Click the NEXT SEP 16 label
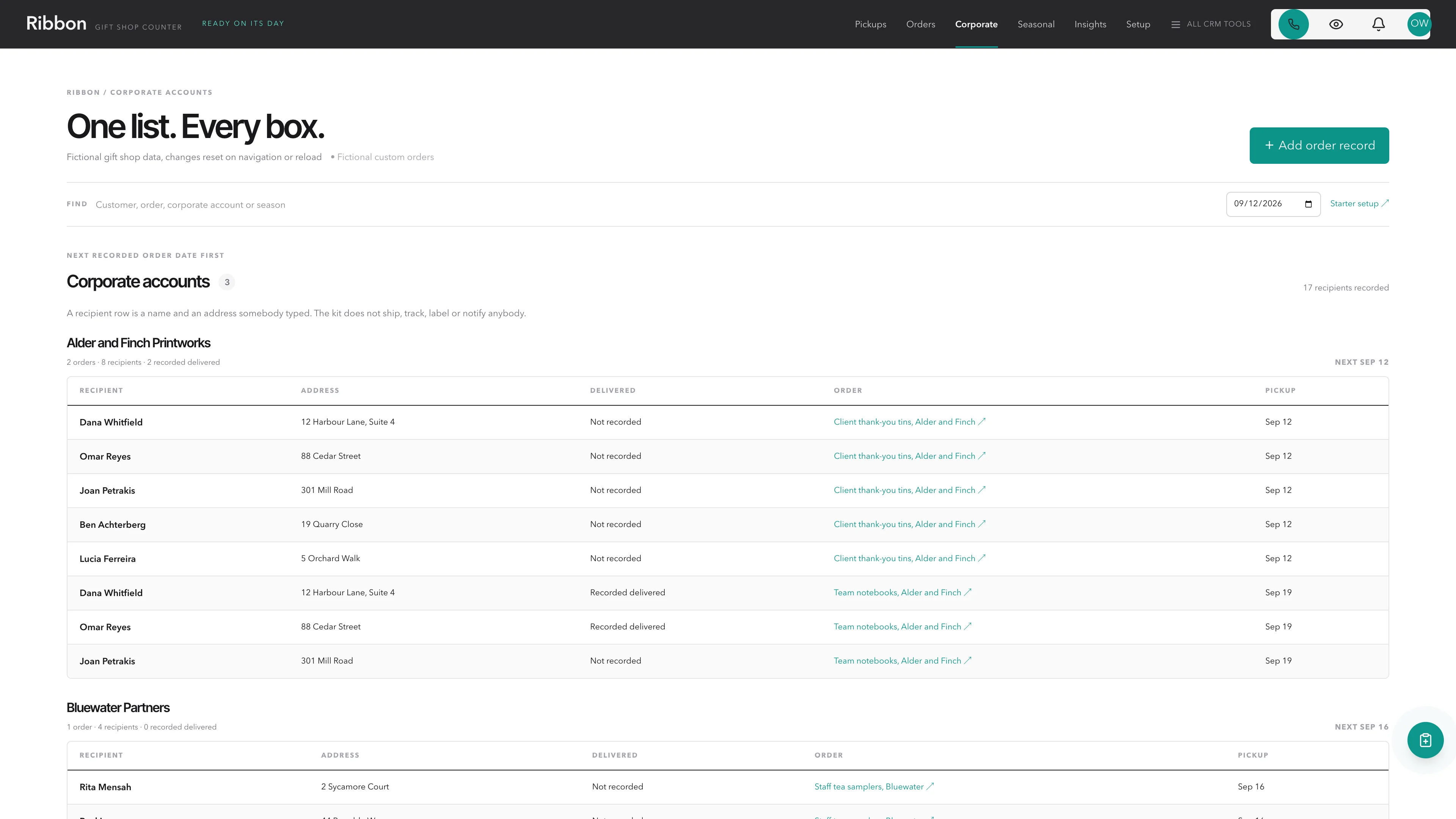1456x819 pixels. coord(1362,727)
